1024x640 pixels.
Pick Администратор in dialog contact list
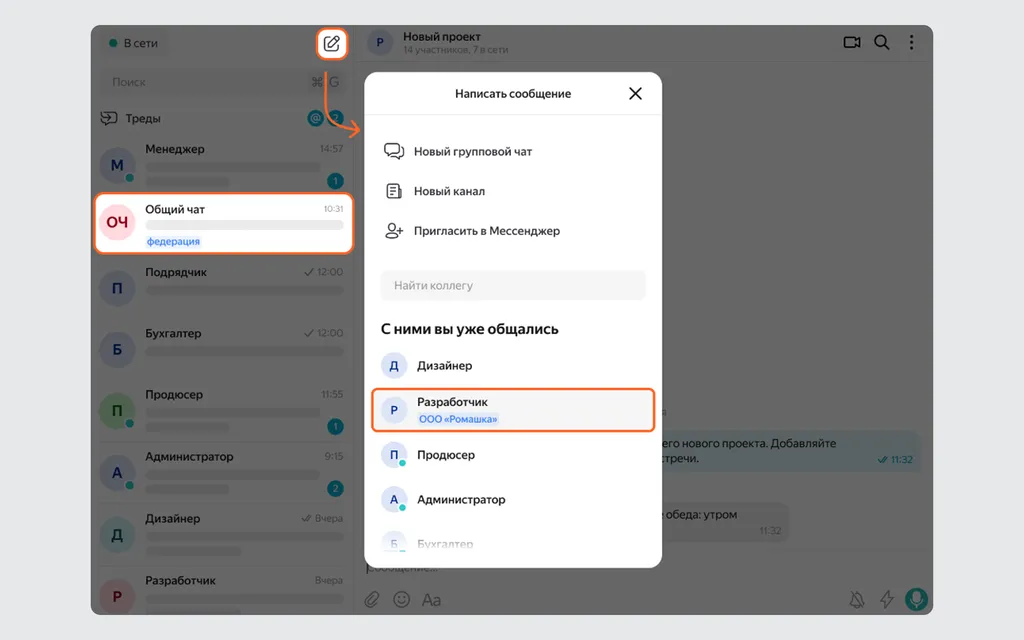[x=513, y=500]
